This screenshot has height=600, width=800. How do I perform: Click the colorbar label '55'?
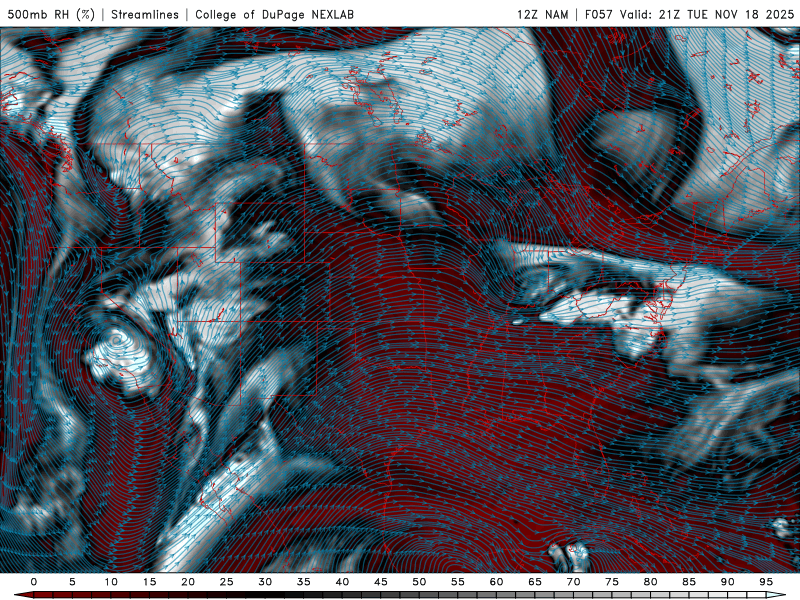[x=458, y=582]
